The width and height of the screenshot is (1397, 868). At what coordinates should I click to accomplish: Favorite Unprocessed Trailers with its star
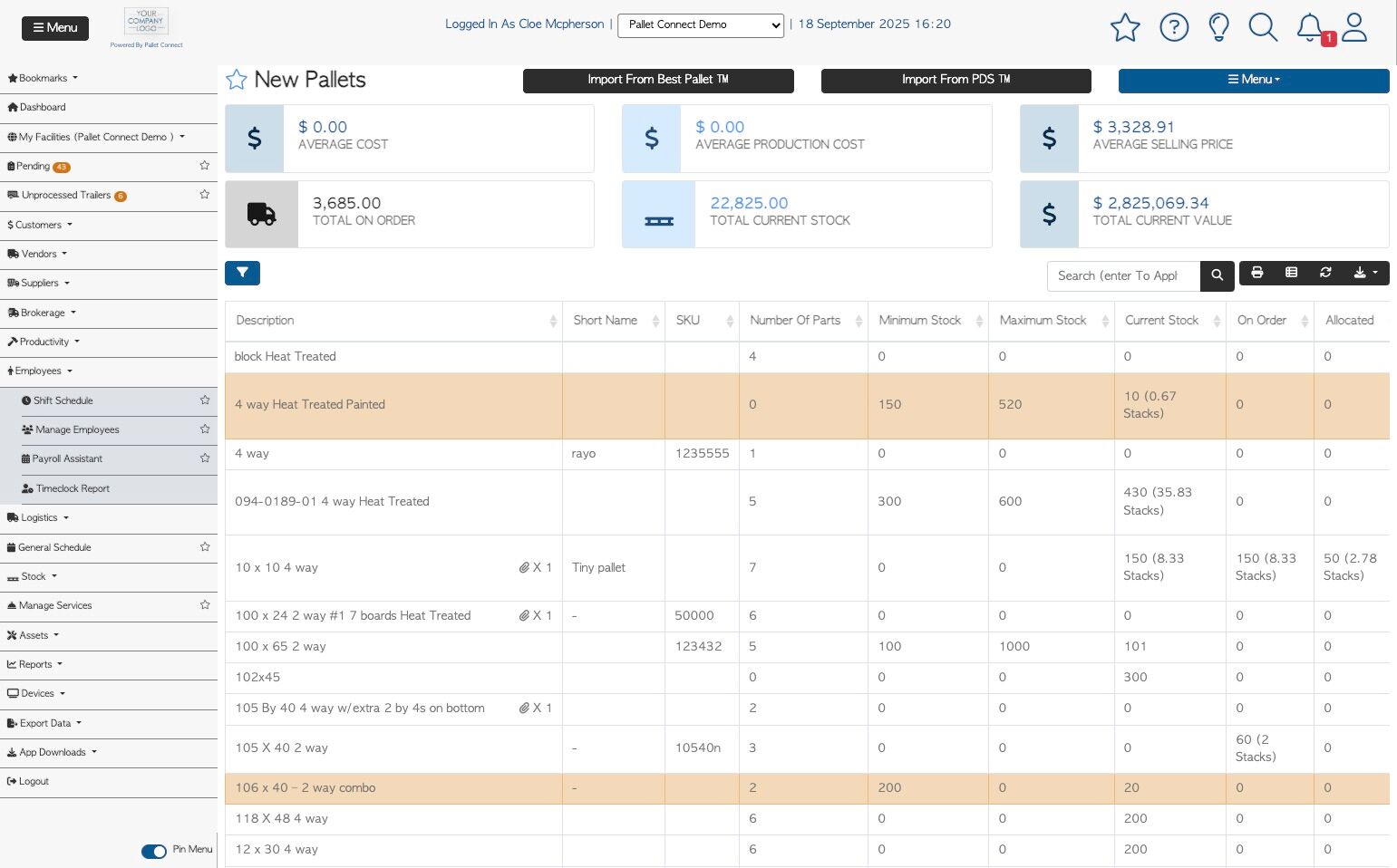click(205, 195)
